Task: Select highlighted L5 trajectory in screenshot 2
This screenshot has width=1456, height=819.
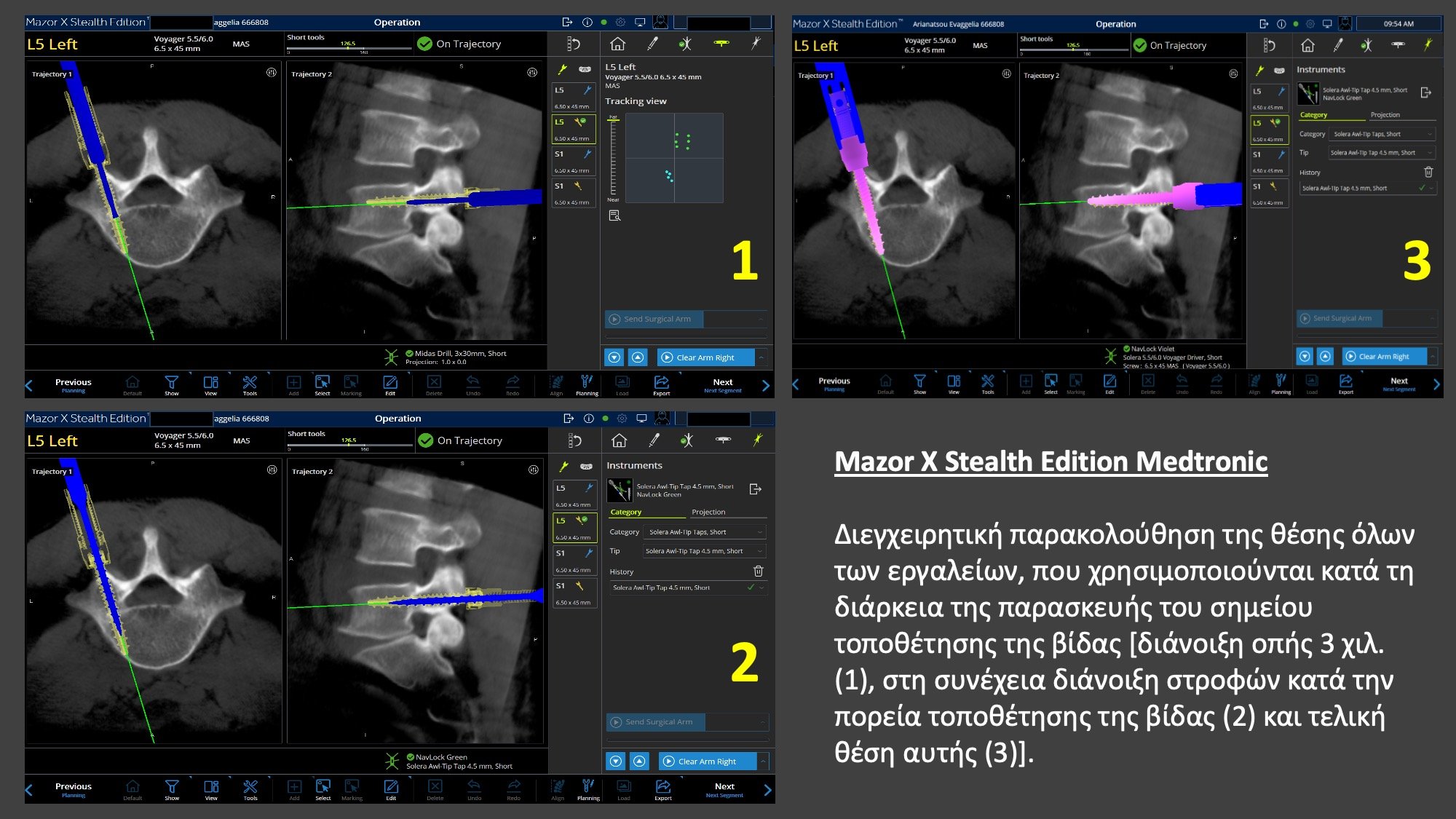Action: coord(575,528)
